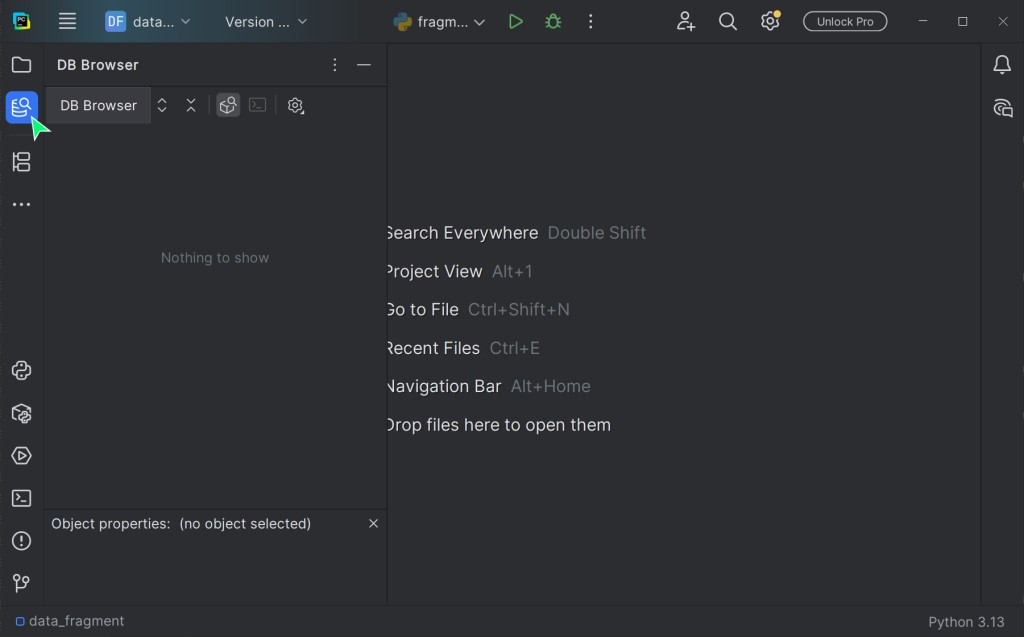
Task: Open the project name dropdown
Action: pyautogui.click(x=148, y=21)
